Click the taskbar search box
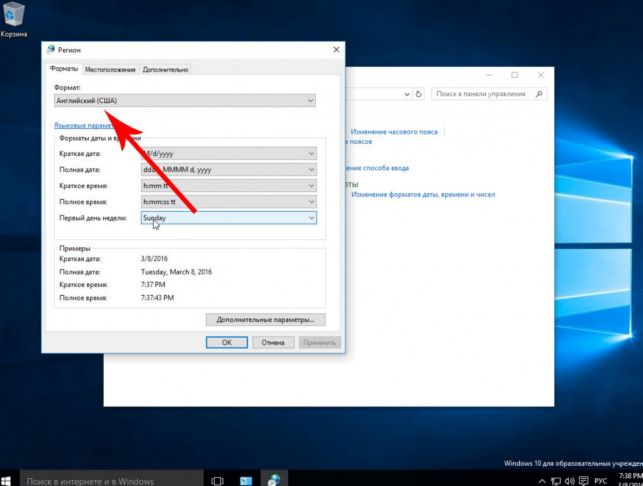643x486 pixels. [x=112, y=479]
